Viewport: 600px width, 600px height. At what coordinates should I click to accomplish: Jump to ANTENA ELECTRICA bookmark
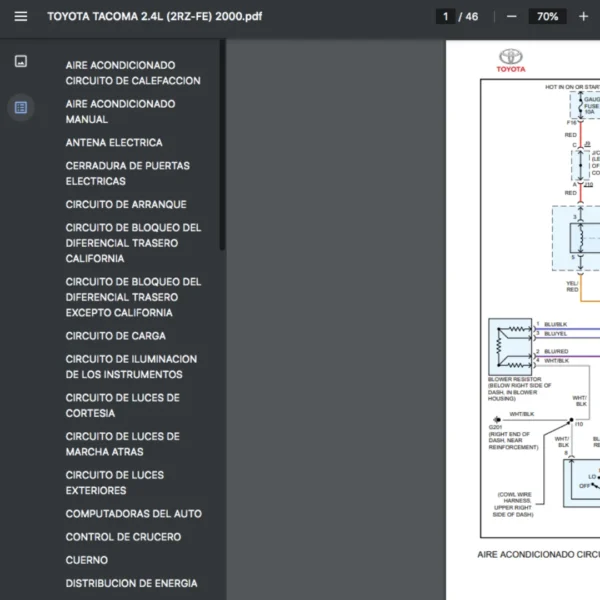pyautogui.click(x=114, y=143)
